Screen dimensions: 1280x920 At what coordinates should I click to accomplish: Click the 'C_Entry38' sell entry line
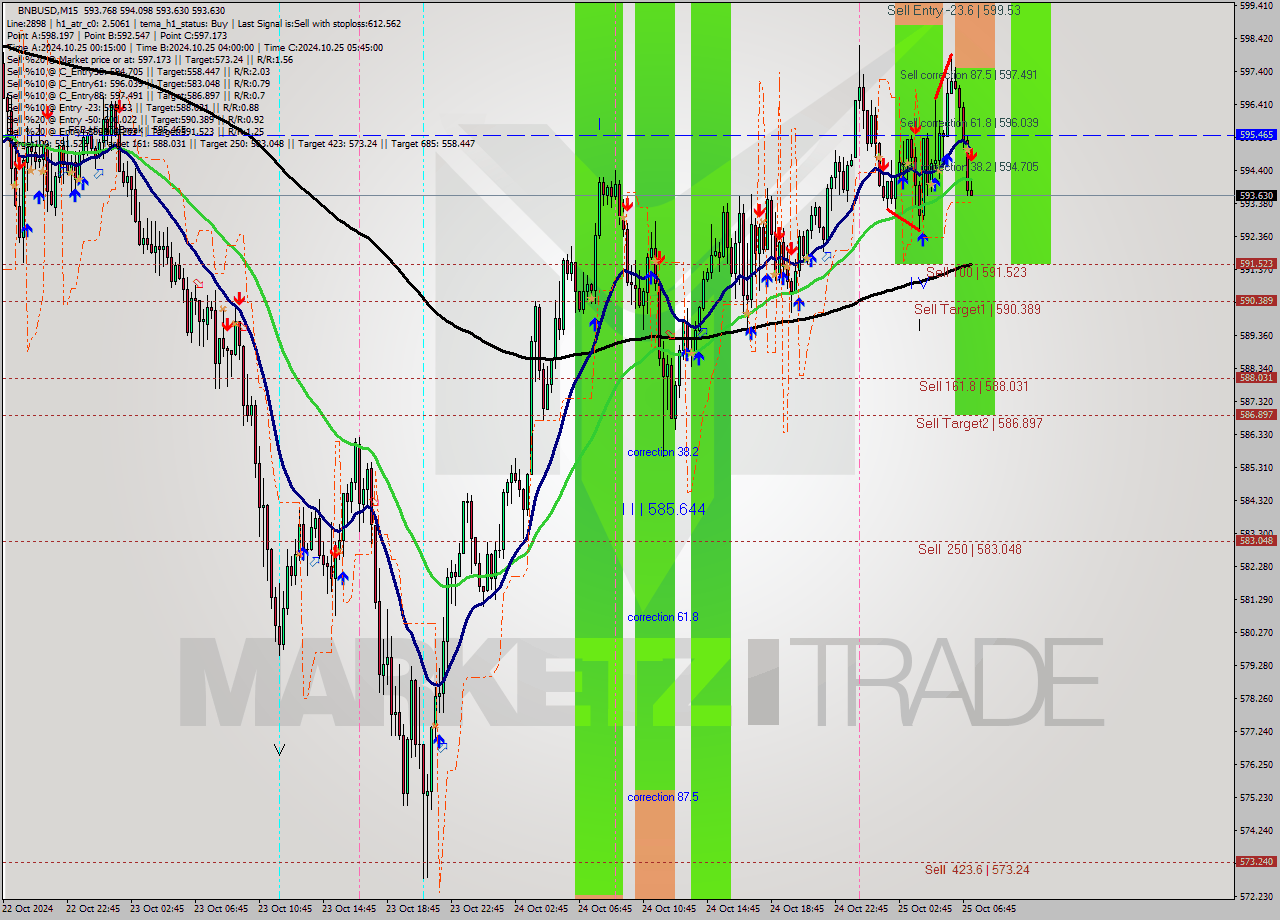pyautogui.click(x=138, y=71)
